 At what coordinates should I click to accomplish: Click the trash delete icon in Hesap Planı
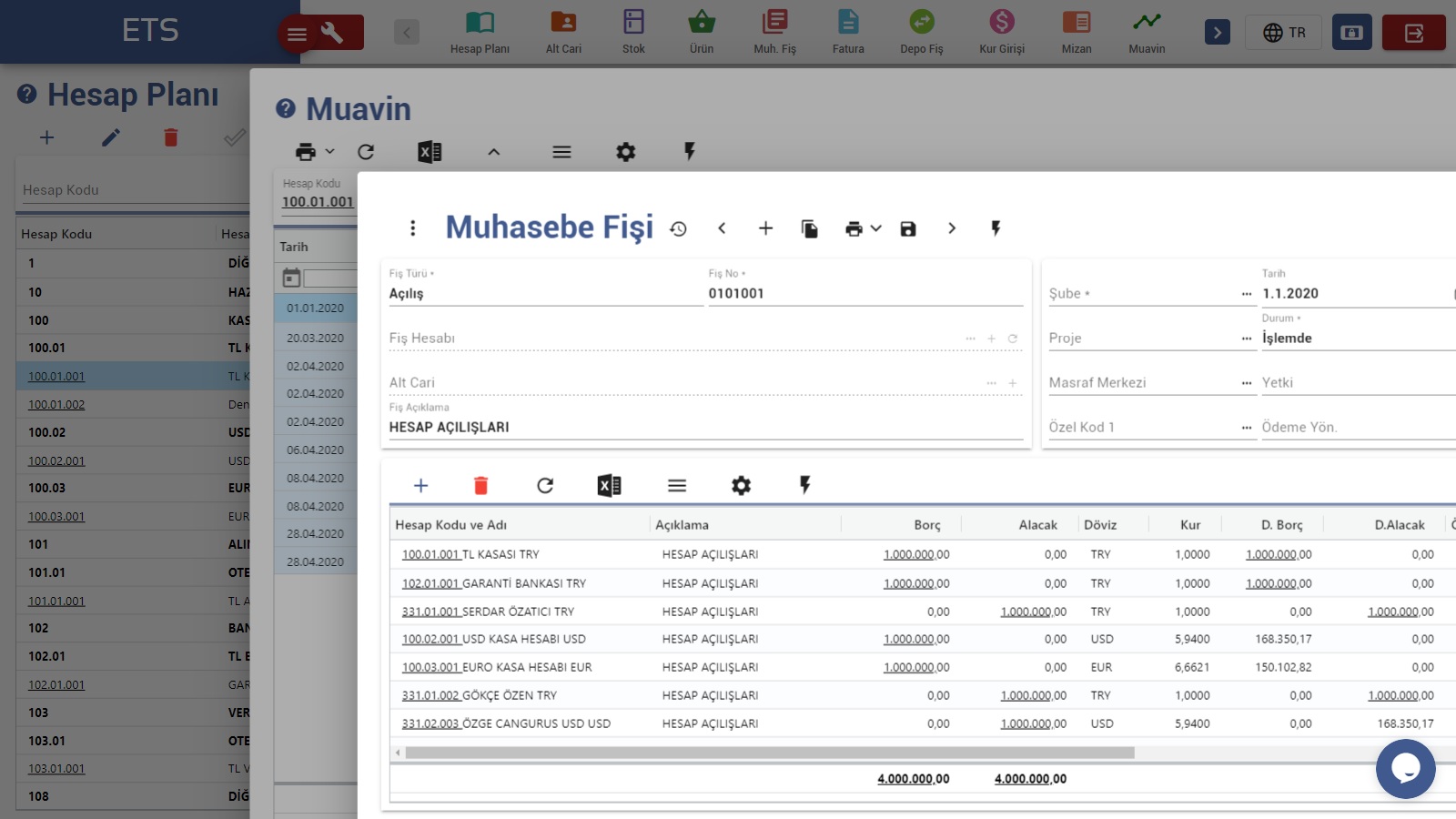click(x=170, y=137)
